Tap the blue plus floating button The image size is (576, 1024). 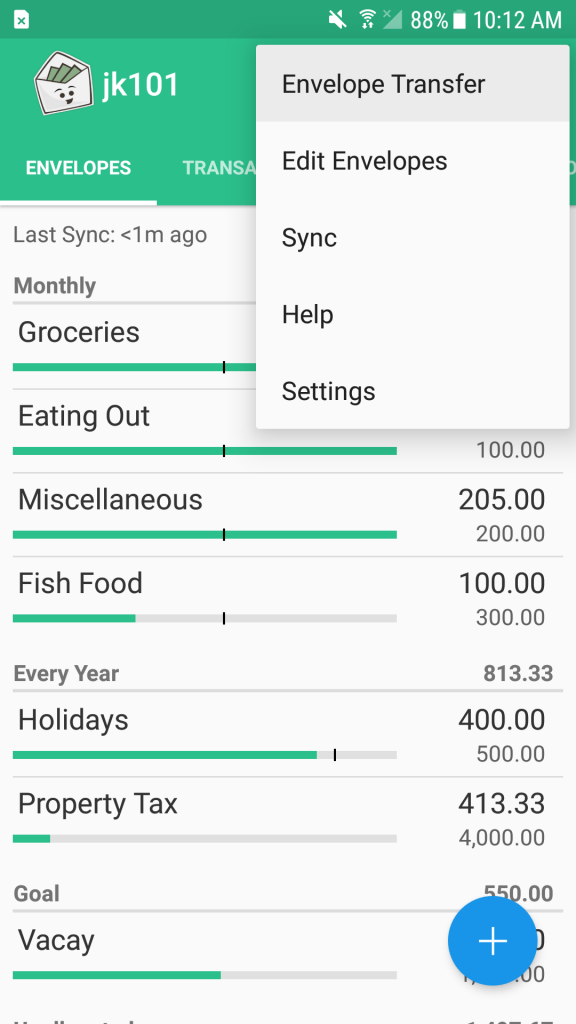click(492, 940)
